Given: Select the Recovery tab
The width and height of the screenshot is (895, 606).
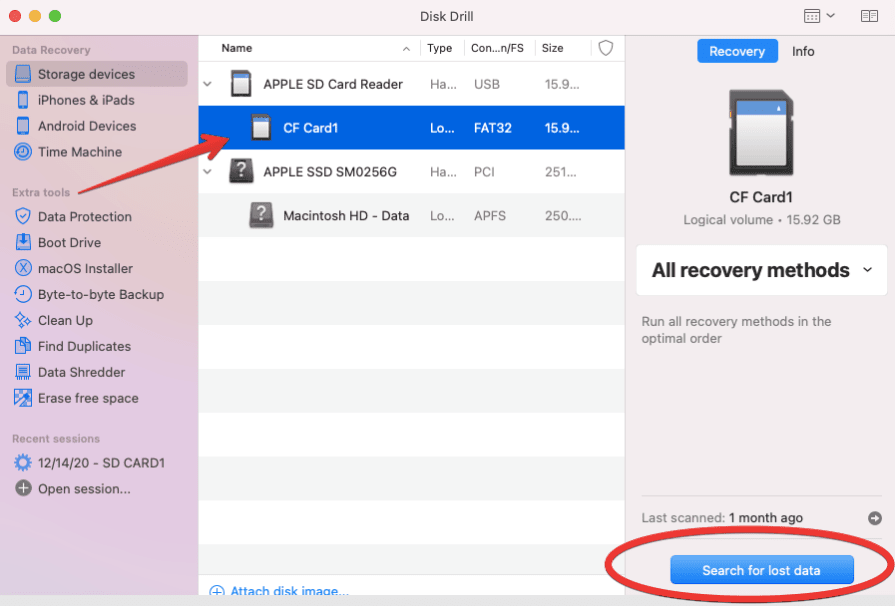Looking at the screenshot, I should point(737,51).
